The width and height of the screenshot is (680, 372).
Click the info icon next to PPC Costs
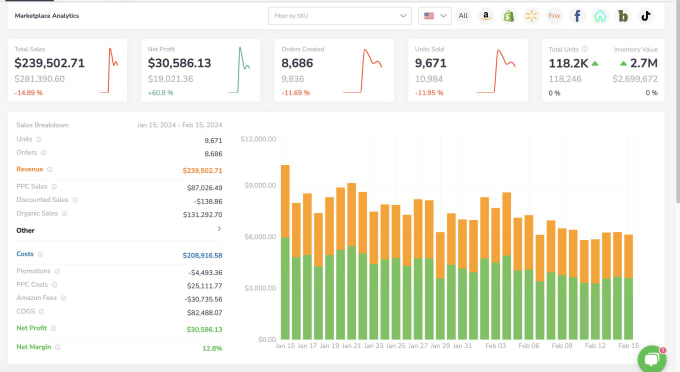point(55,285)
